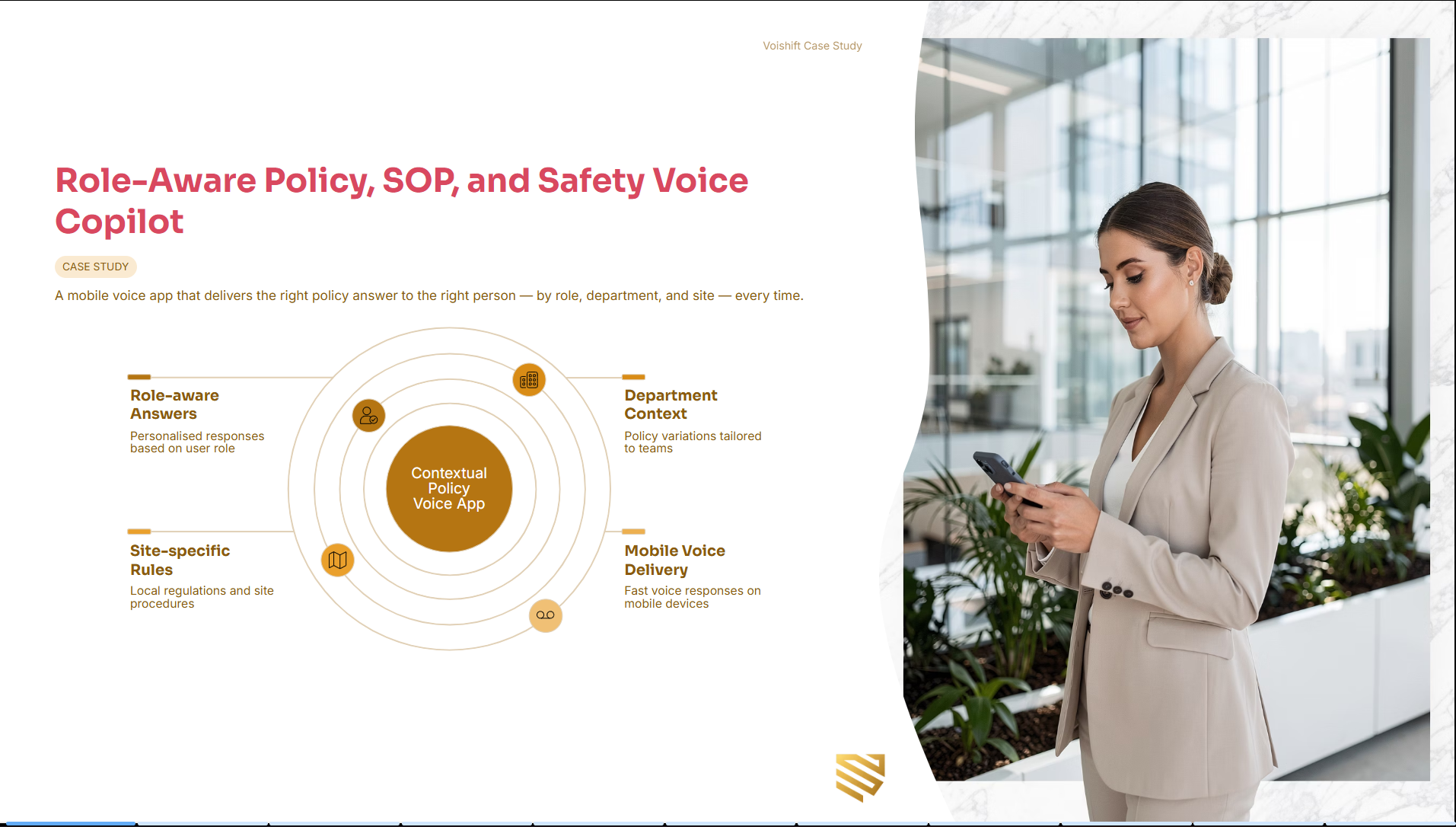Click the voicemail icon near Mobile Voice Delivery
This screenshot has width=1456, height=827.
click(546, 615)
